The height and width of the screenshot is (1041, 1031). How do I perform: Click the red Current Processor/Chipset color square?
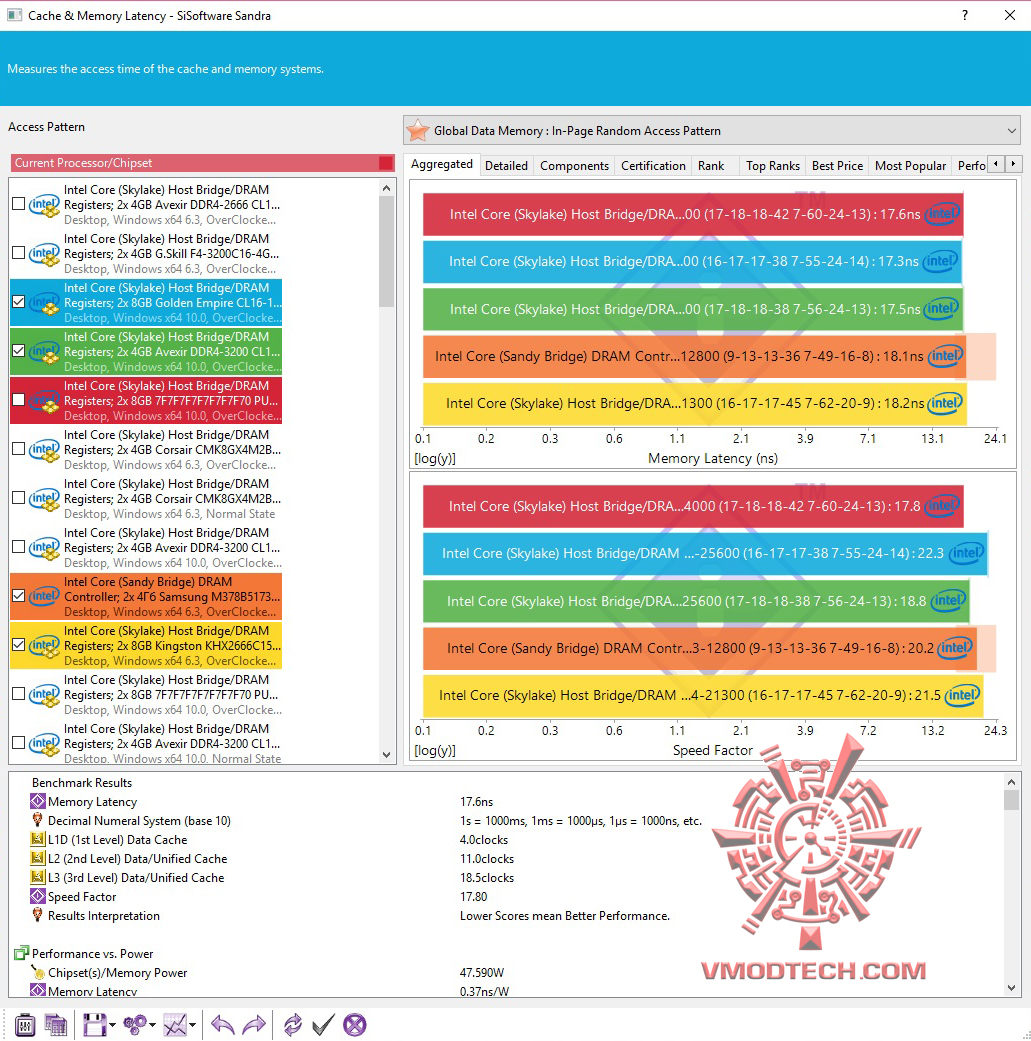[x=386, y=163]
